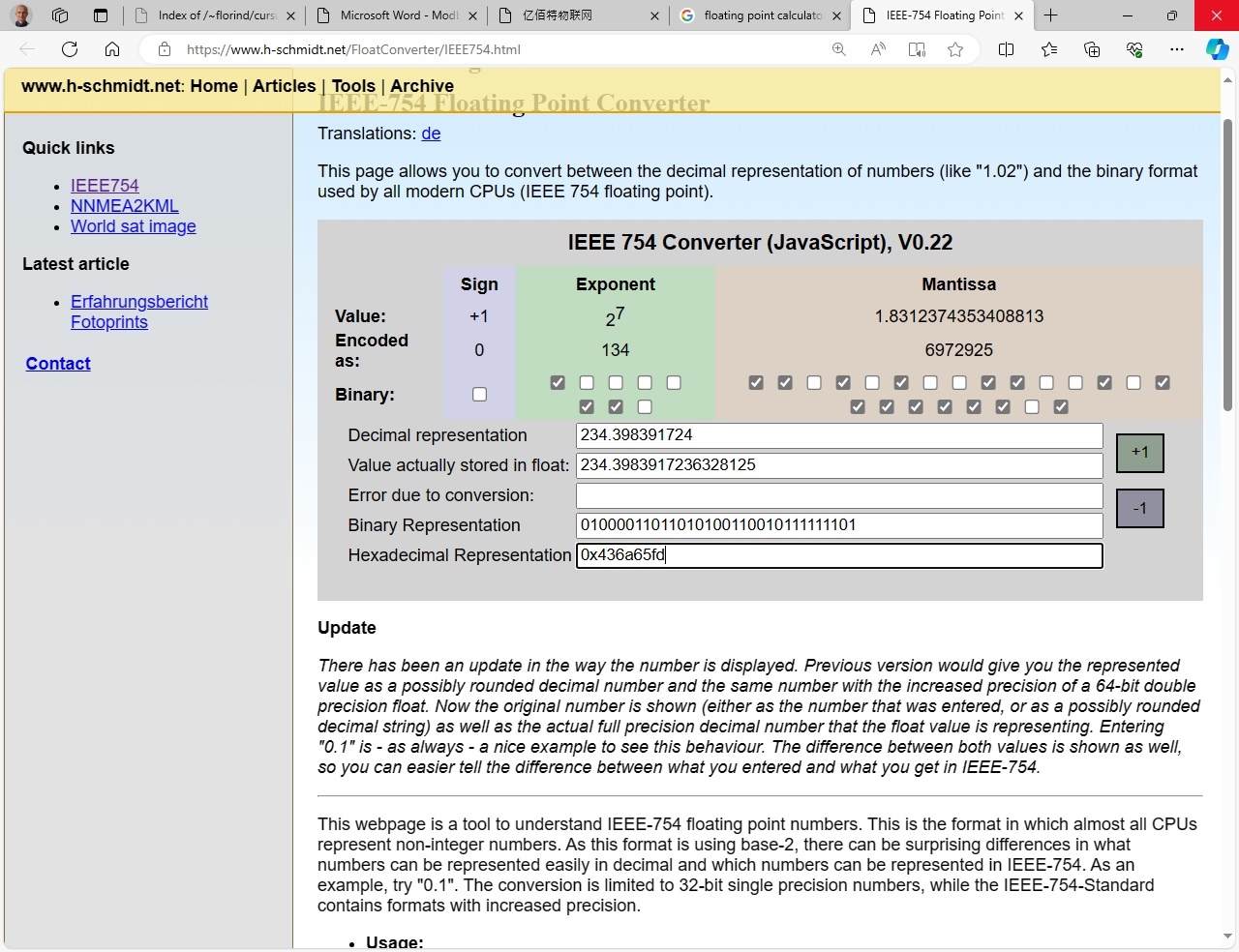Open Collections icon in toolbar

click(1092, 49)
